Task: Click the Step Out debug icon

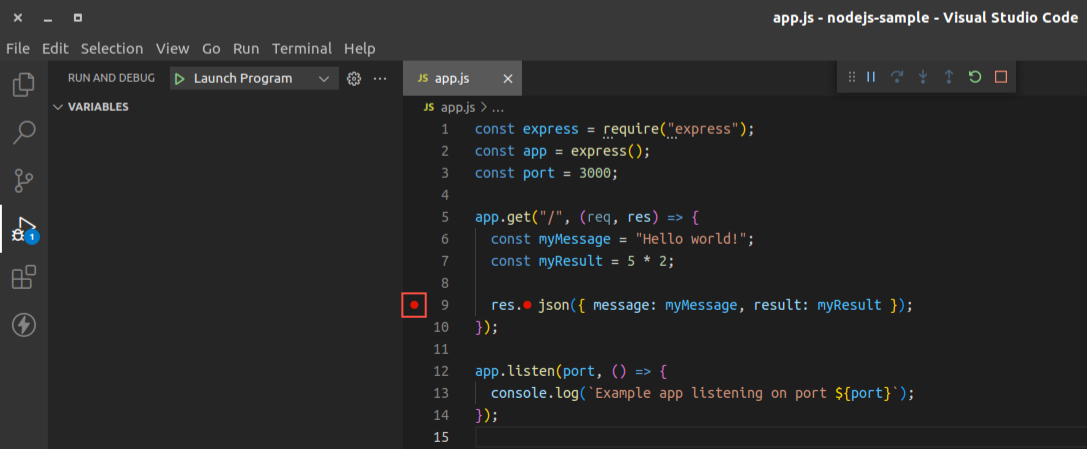Action: pyautogui.click(x=949, y=77)
